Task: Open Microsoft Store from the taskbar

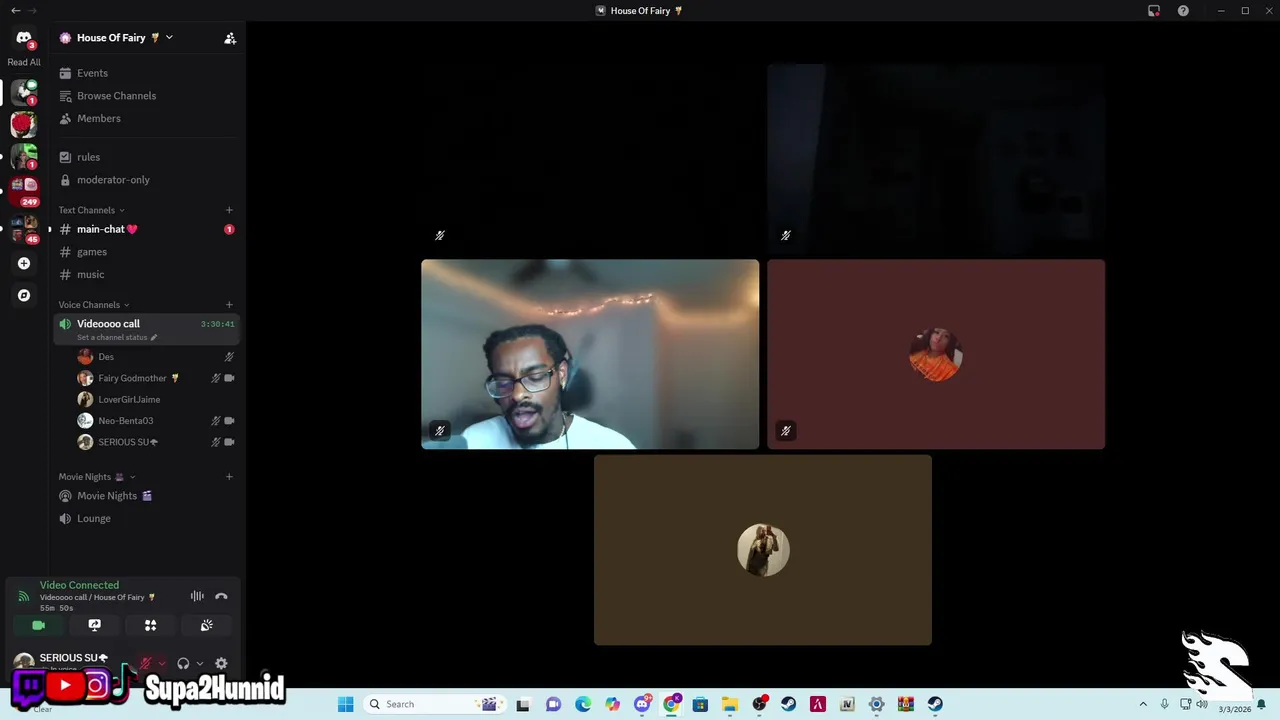Action: [x=700, y=704]
